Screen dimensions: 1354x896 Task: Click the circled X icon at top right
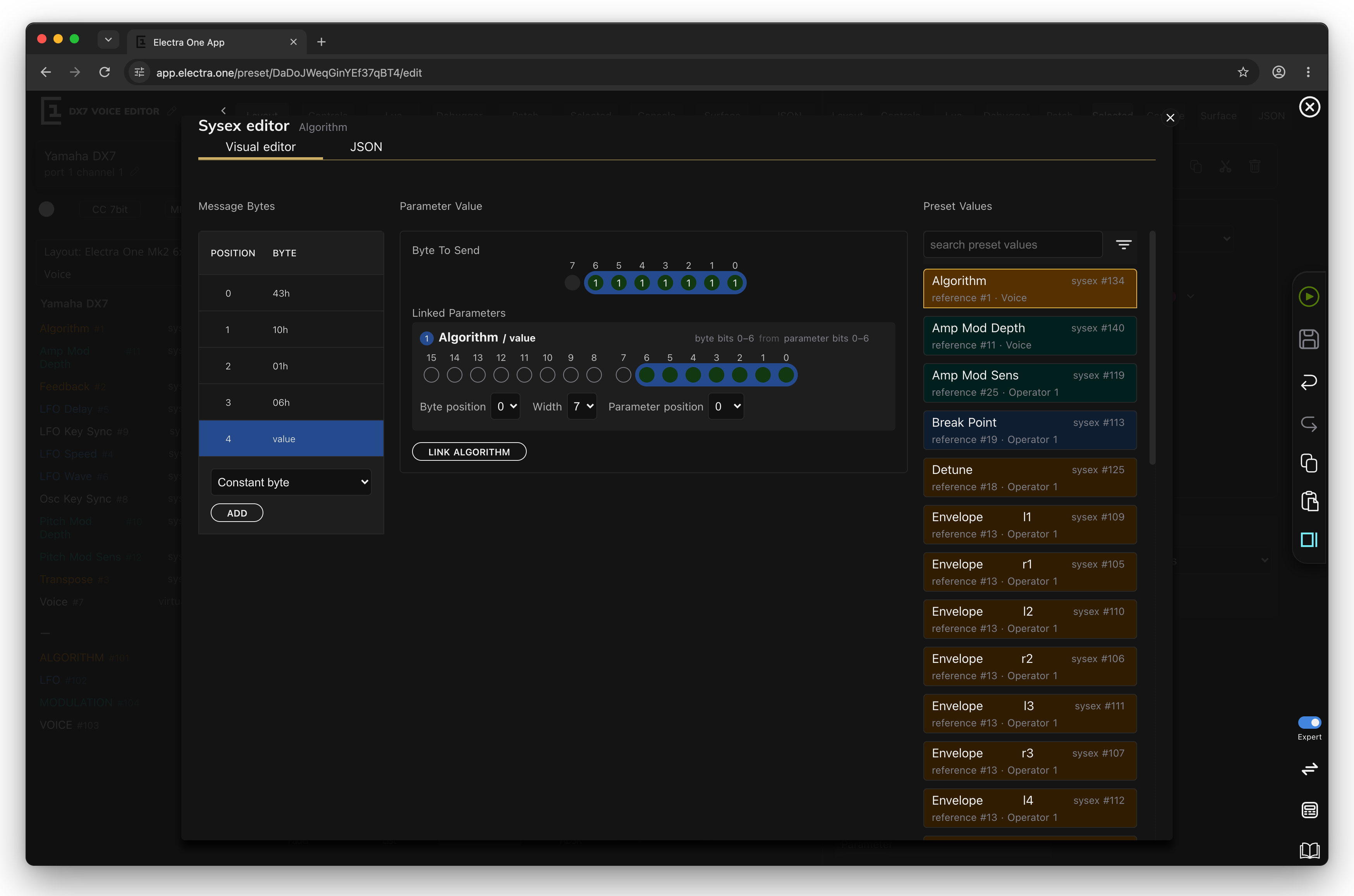pos(1309,107)
